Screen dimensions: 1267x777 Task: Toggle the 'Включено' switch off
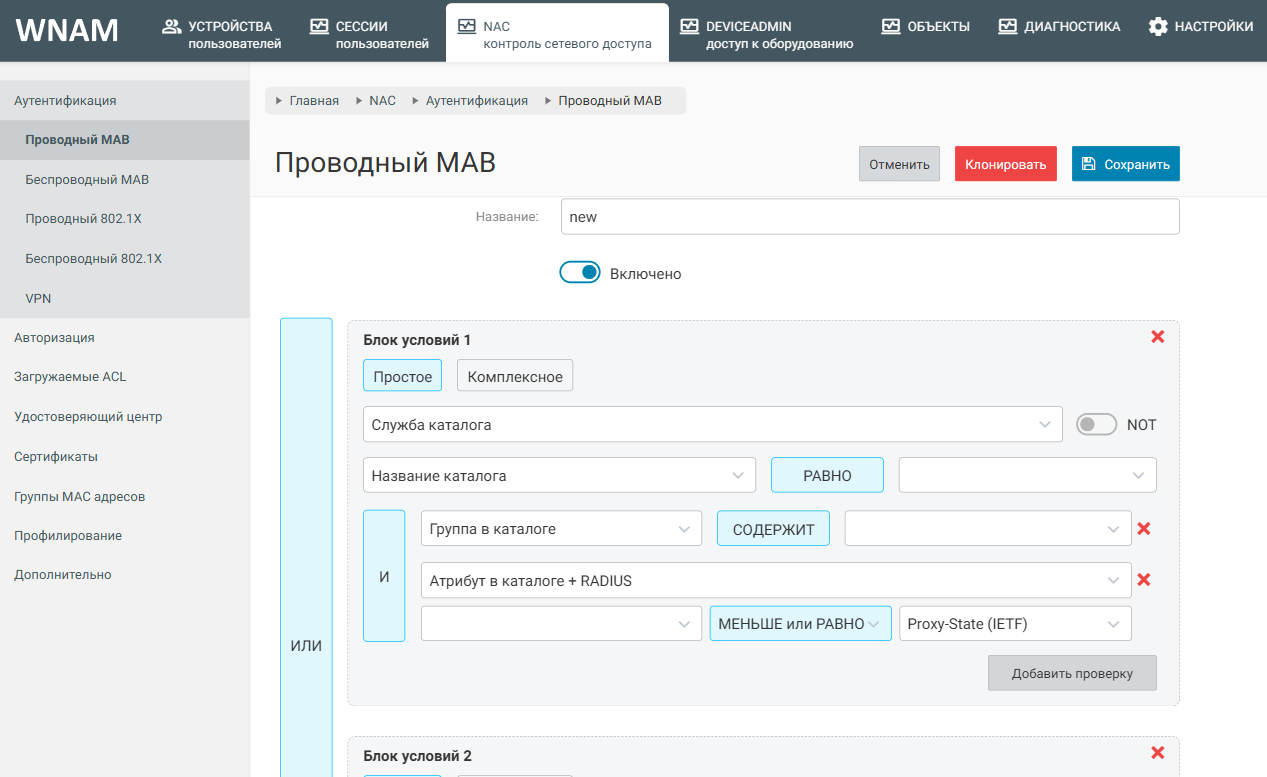(580, 273)
